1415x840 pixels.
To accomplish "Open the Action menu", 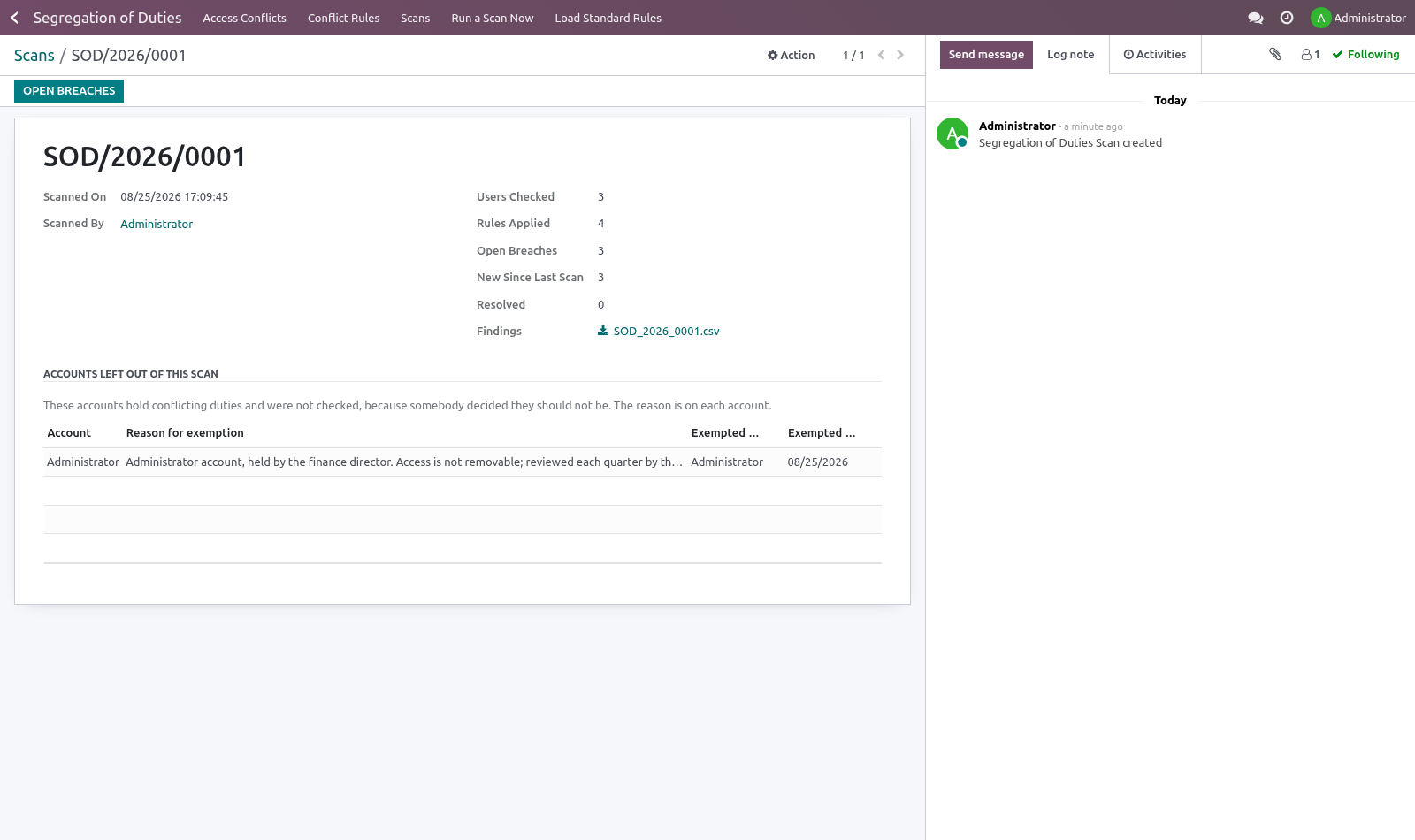I will [x=791, y=55].
